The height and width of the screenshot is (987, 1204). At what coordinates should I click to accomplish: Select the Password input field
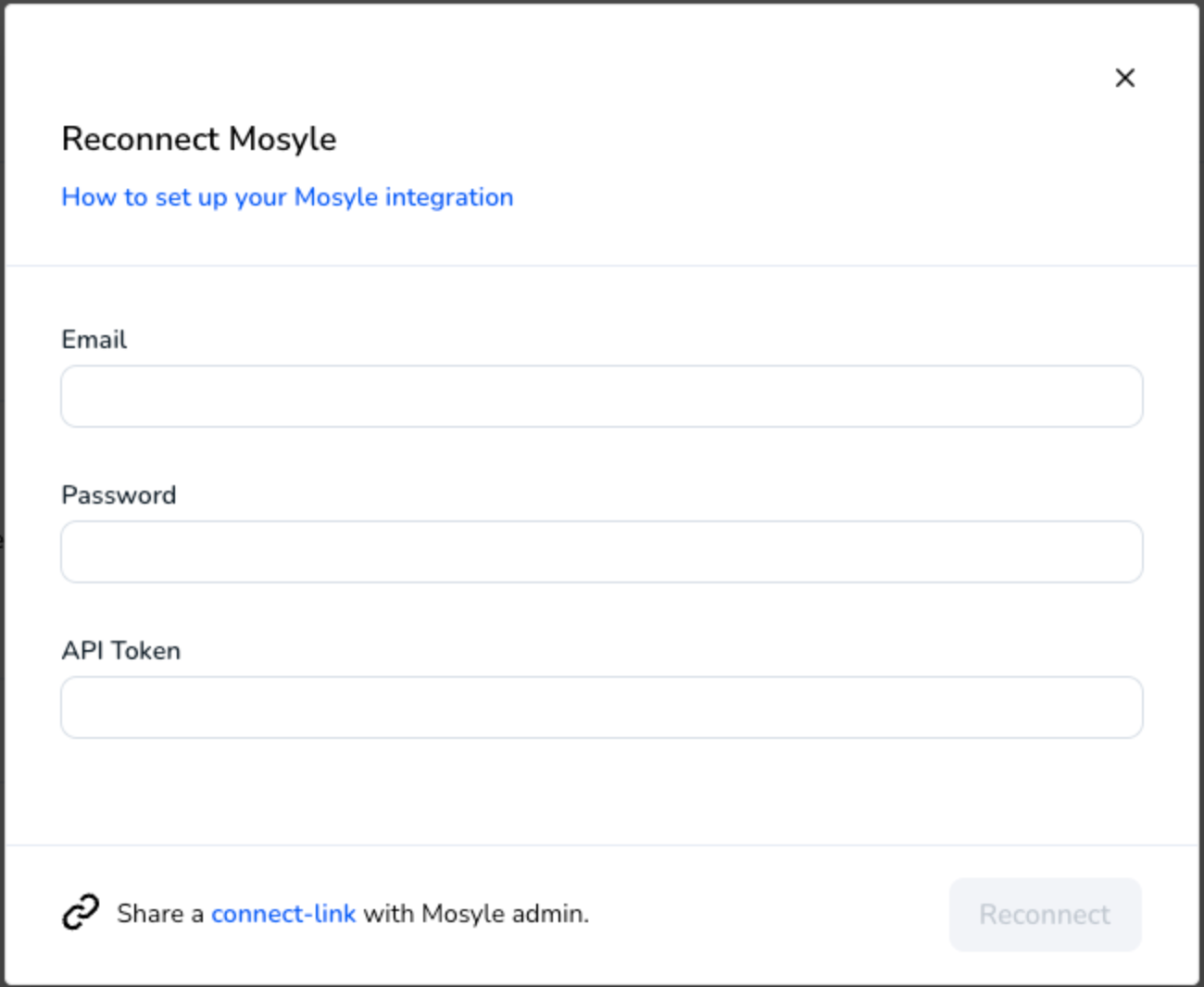click(602, 552)
